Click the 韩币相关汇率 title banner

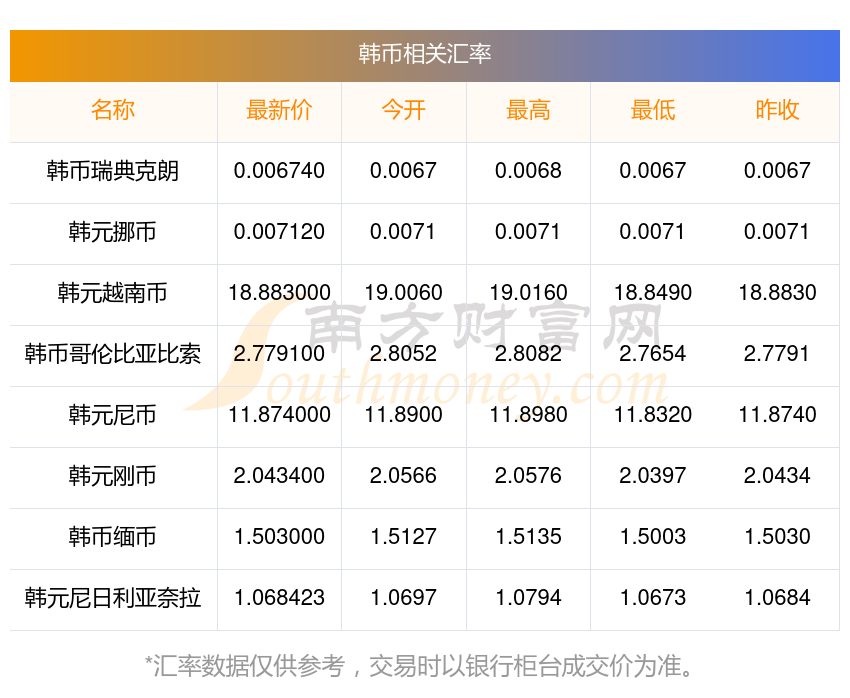[x=424, y=56]
